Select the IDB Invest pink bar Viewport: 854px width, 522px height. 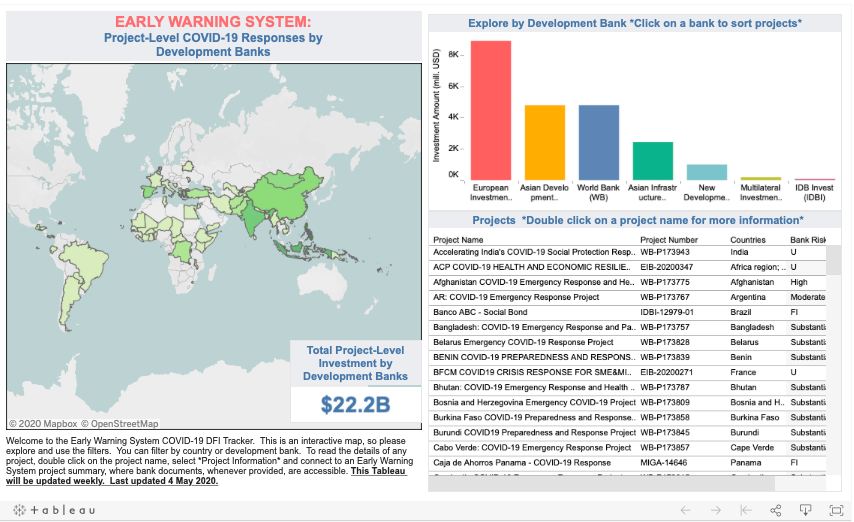pos(814,179)
